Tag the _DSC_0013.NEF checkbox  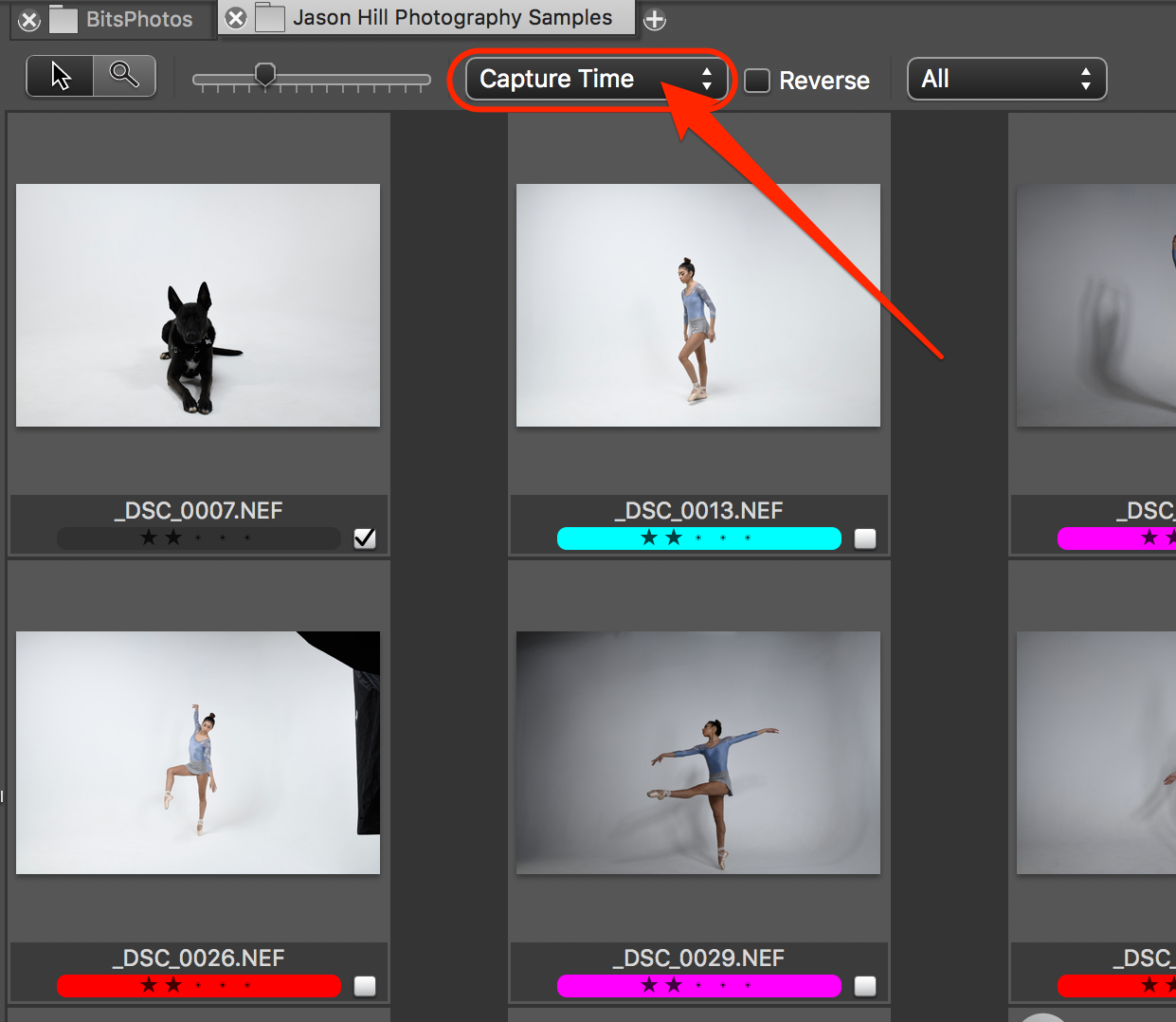click(865, 538)
